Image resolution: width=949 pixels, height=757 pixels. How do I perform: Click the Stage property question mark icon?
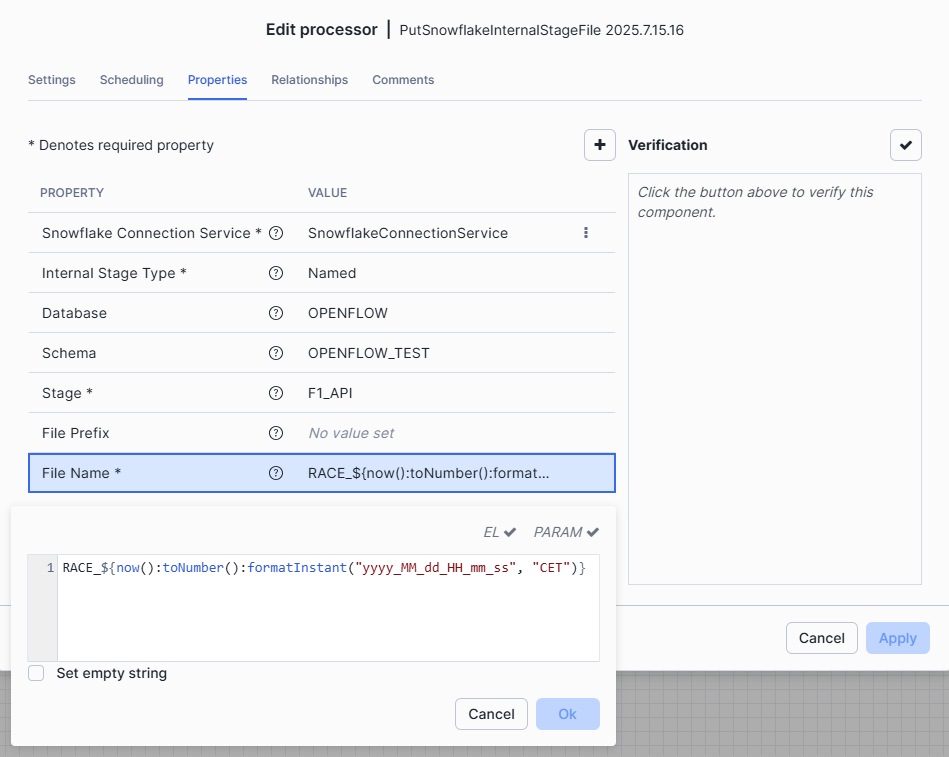(x=276, y=393)
